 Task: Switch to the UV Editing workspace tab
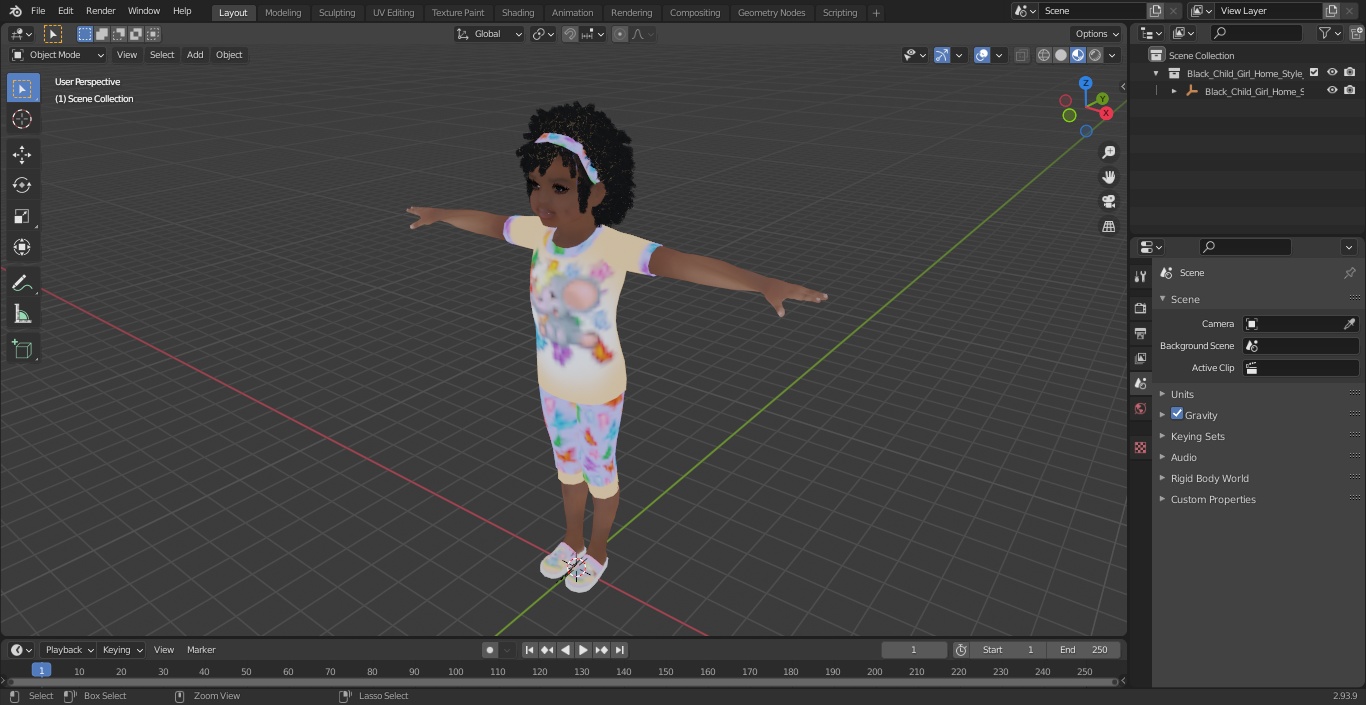pos(393,13)
